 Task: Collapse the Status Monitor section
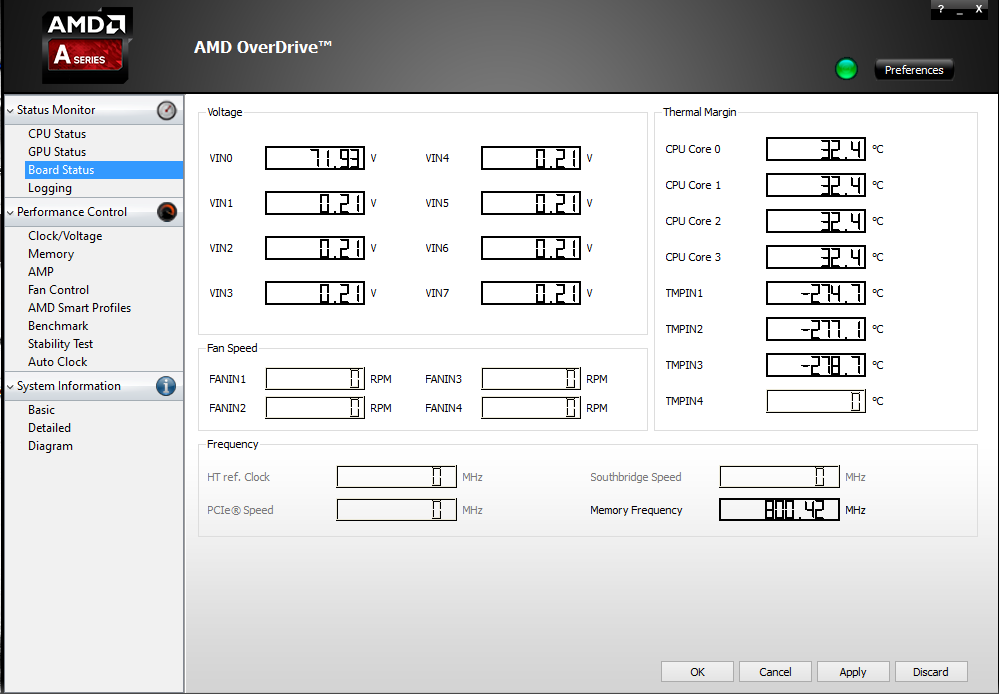[10, 110]
